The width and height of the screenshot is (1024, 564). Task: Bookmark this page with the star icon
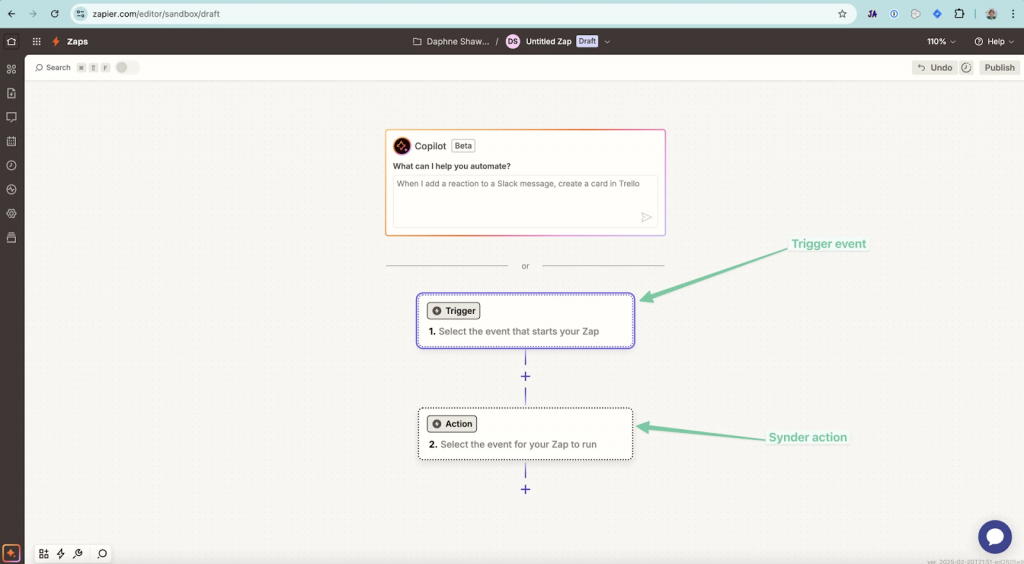842,14
